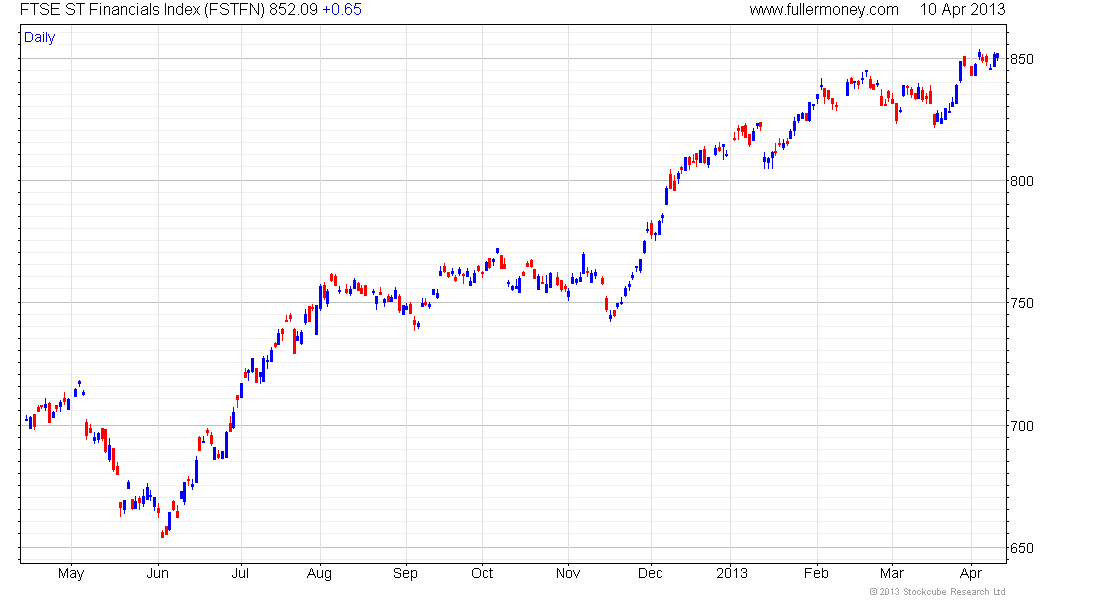The width and height of the screenshot is (1100, 600).
Task: Click the Oct label on time axis
Action: click(482, 574)
